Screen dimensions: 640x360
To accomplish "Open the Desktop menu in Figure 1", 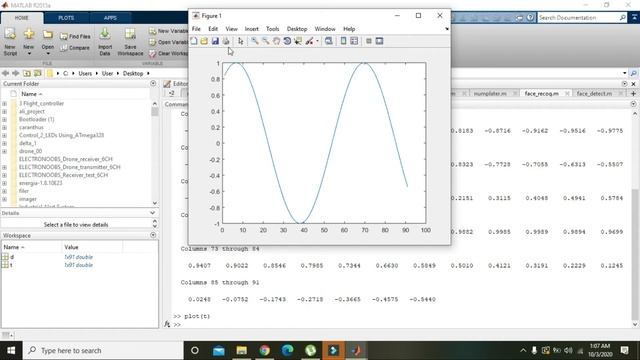I will (297, 29).
